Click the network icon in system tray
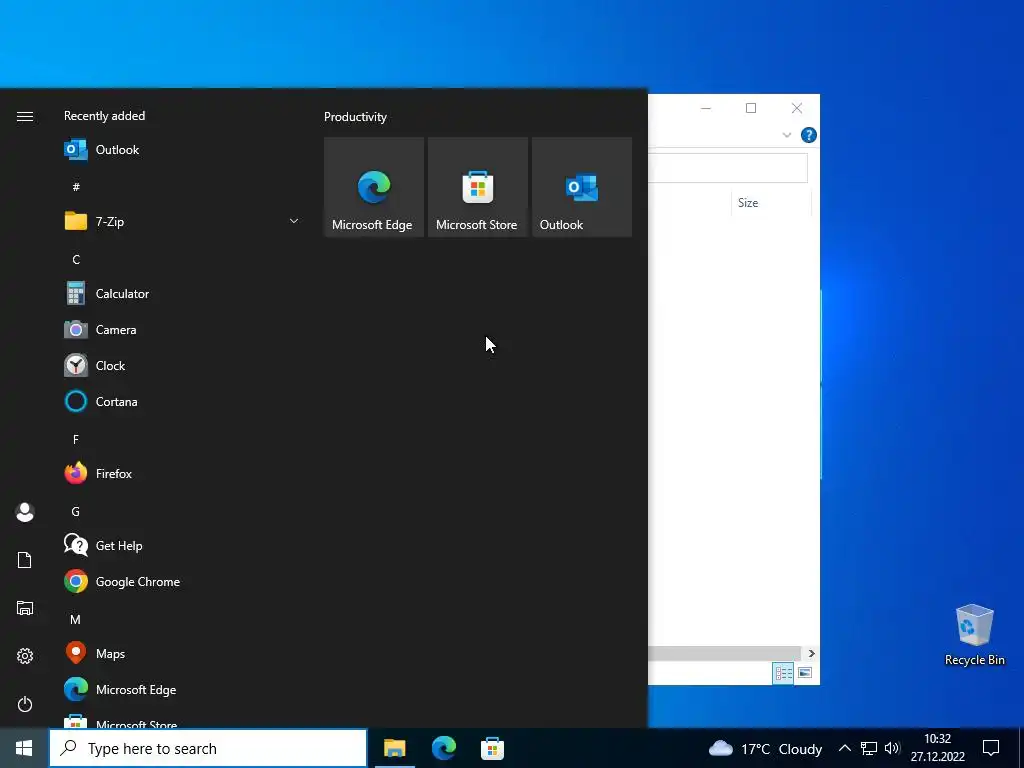The image size is (1024, 768). pyautogui.click(x=869, y=748)
